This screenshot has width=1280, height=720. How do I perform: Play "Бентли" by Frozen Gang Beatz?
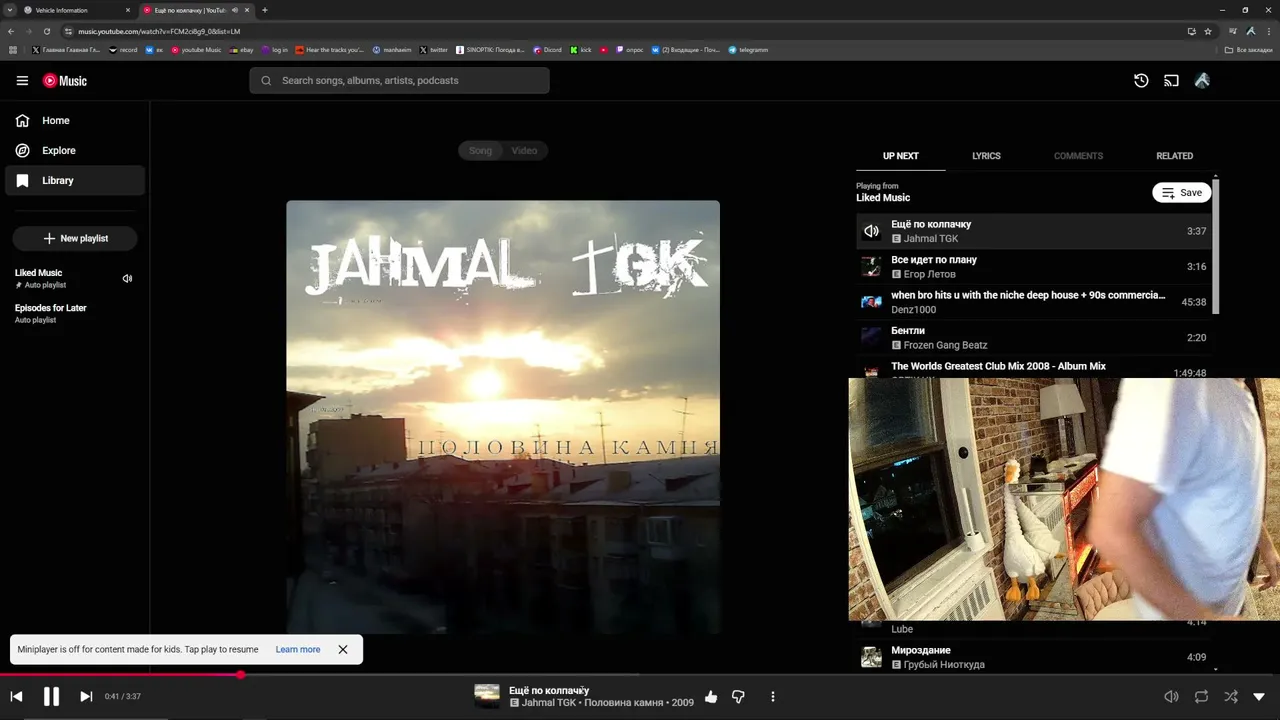(1034, 338)
